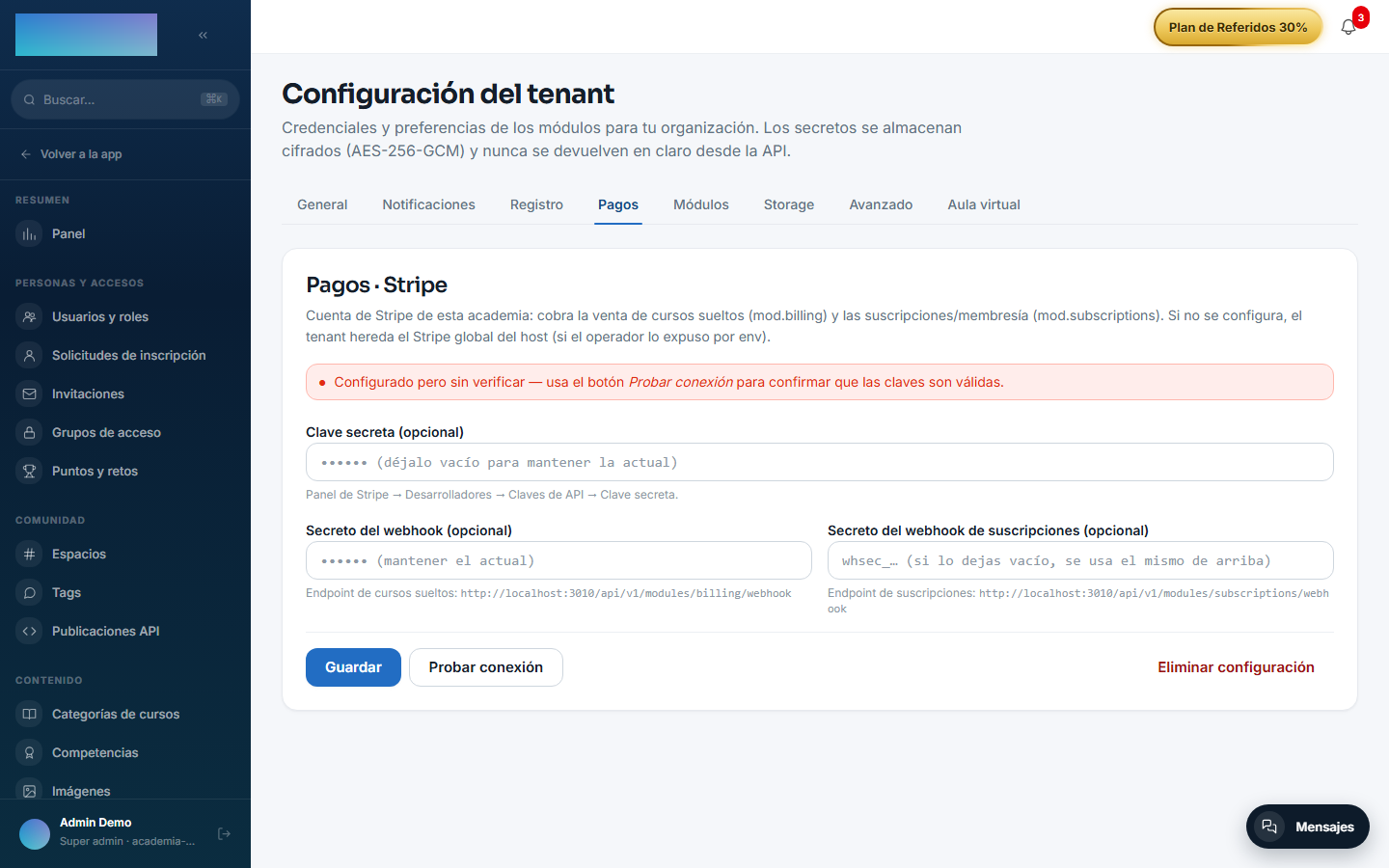Open Categorías de cursos menu item
This screenshot has height=868, width=1389.
pyautogui.click(x=125, y=715)
